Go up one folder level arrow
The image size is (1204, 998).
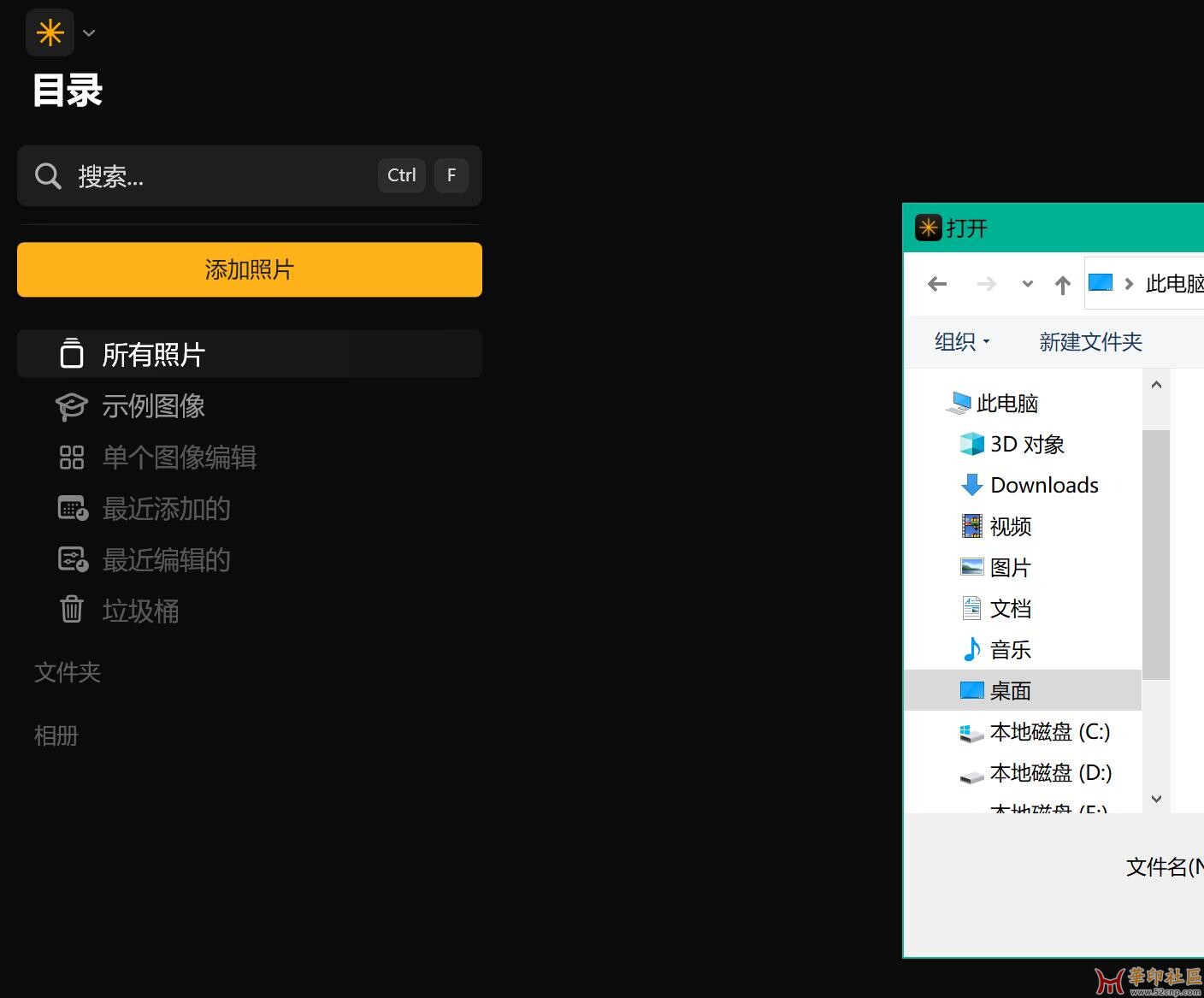coord(1062,285)
